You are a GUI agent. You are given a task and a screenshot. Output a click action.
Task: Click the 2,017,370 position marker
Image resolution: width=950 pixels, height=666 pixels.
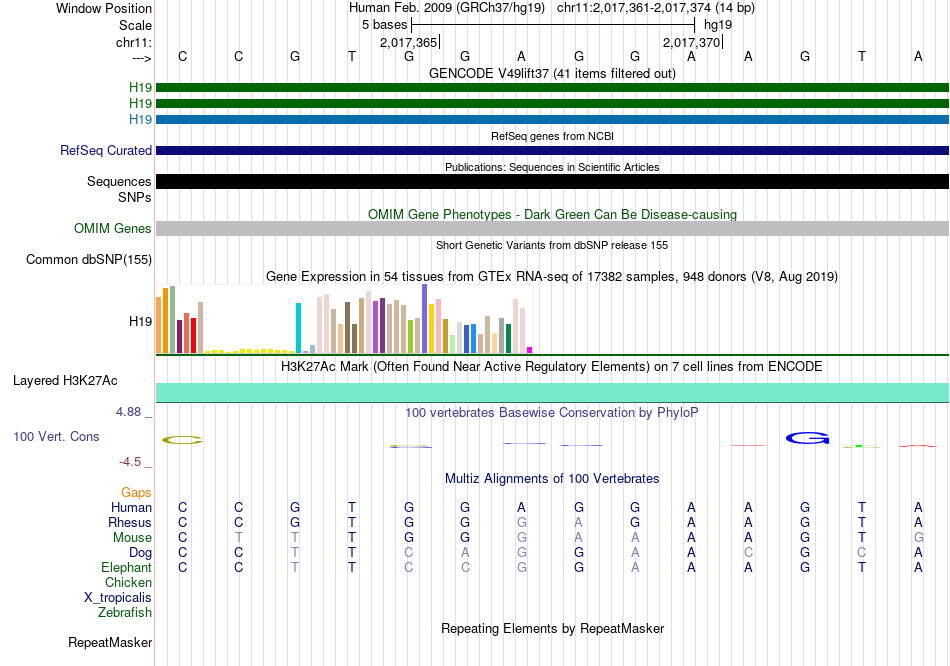click(x=692, y=42)
